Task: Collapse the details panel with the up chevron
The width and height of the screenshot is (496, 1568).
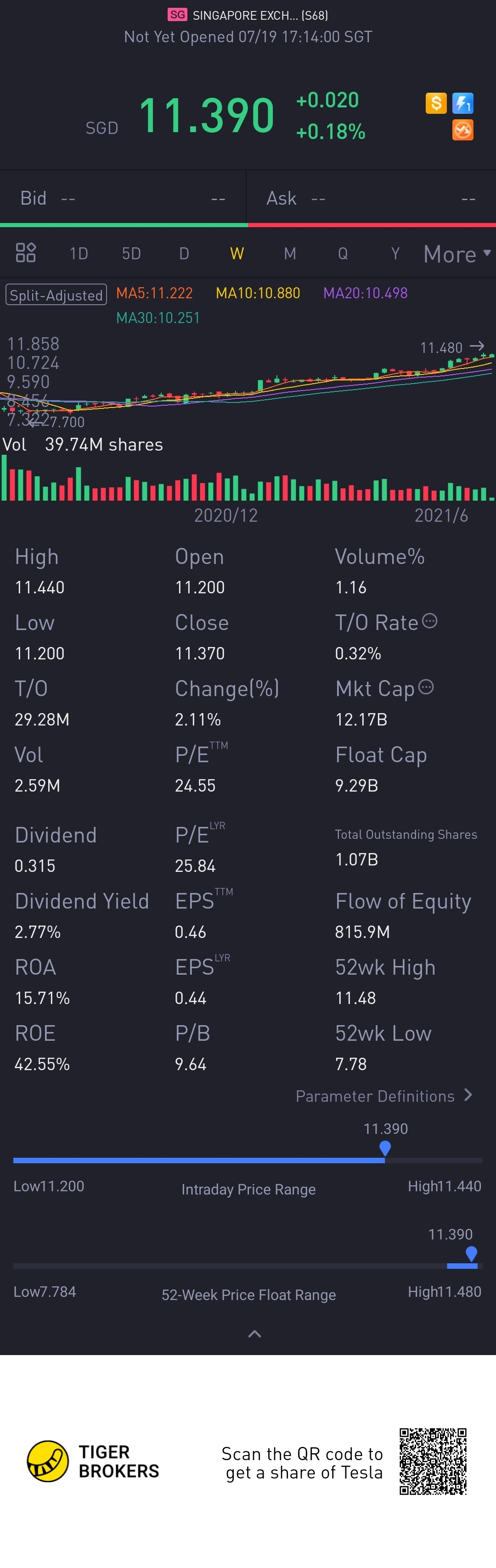Action: point(255,1334)
